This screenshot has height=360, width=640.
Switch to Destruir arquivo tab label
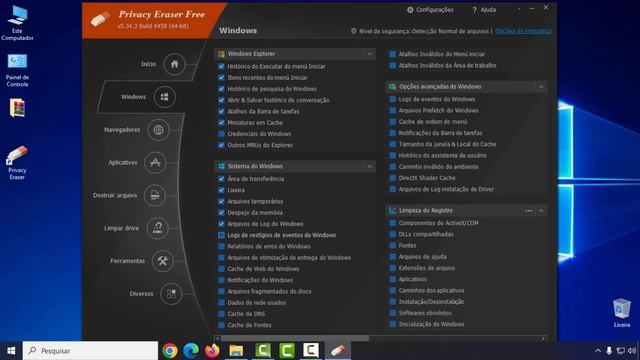tap(115, 195)
